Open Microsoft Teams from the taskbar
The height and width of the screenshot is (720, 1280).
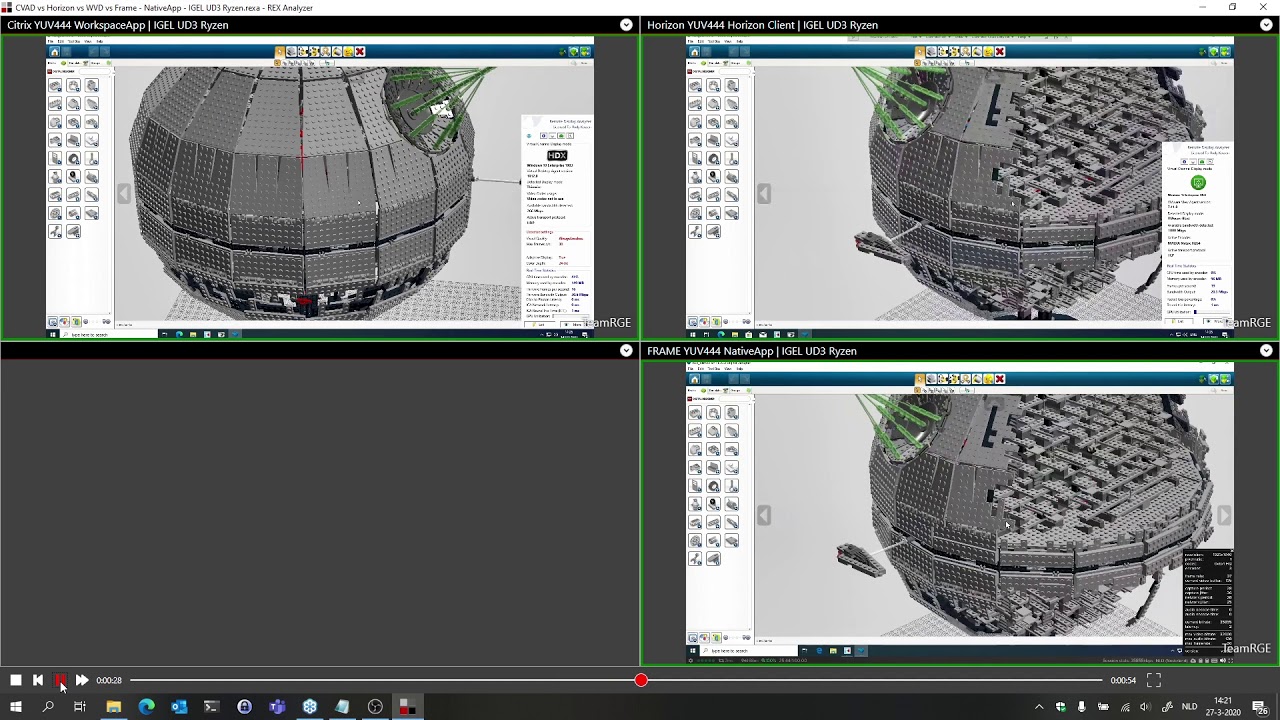(x=277, y=707)
